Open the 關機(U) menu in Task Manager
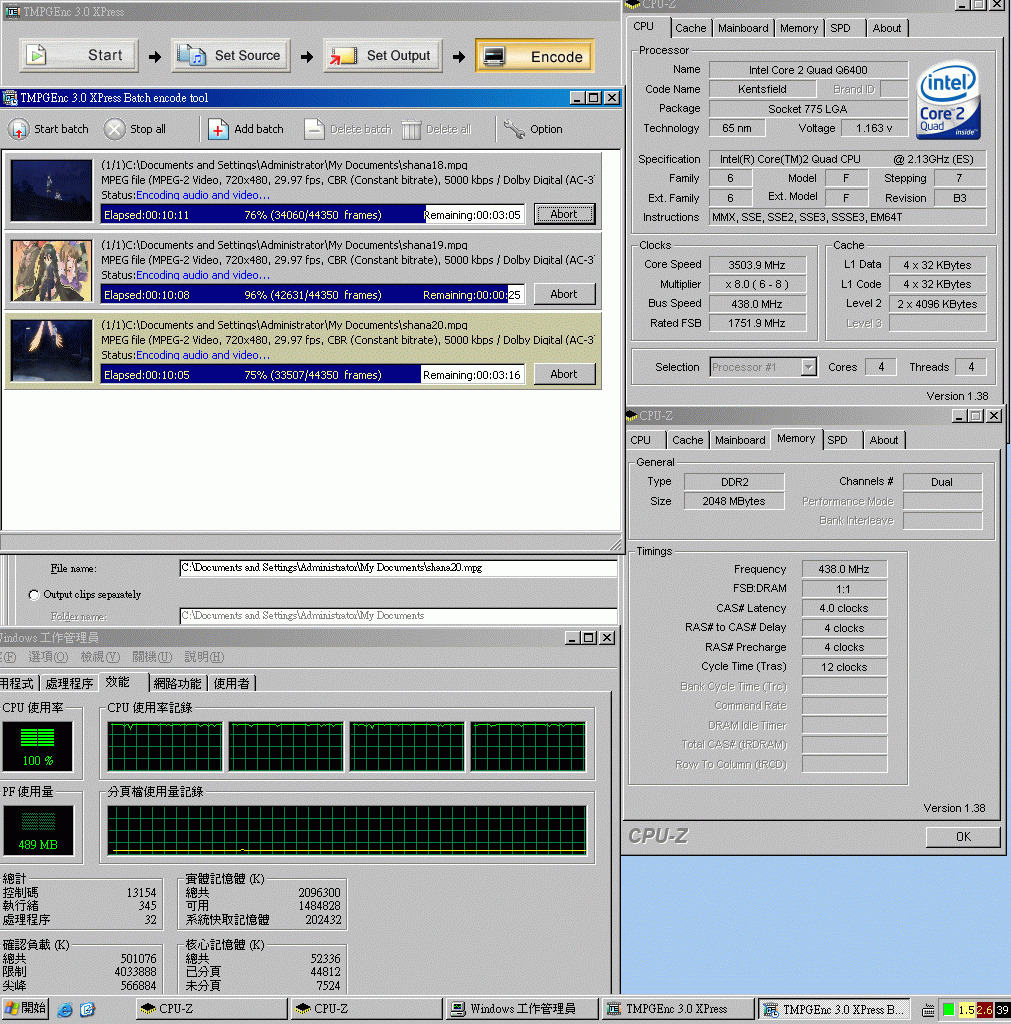The height and width of the screenshot is (1024, 1011). point(152,657)
